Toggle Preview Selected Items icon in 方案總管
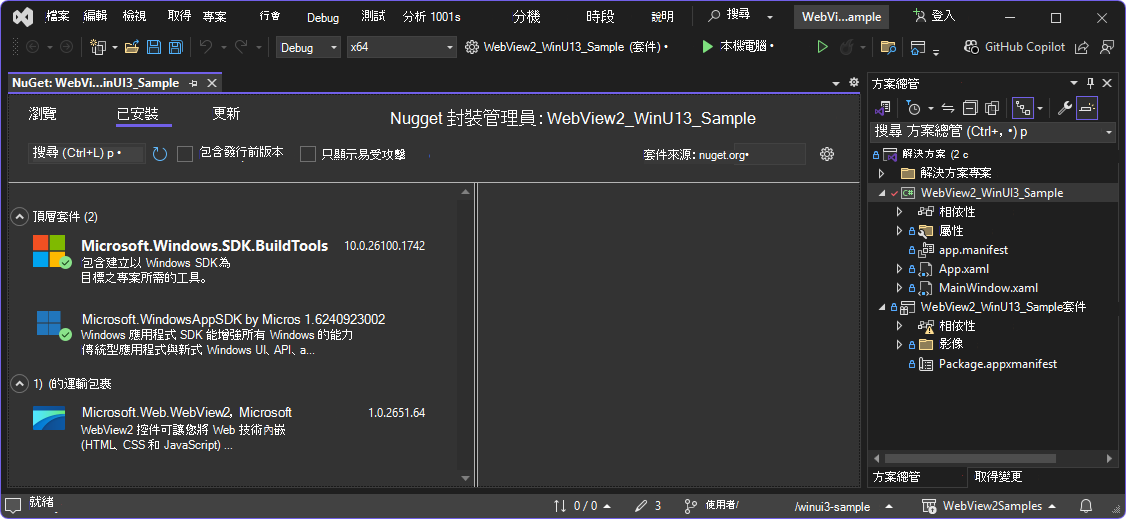 click(1087, 108)
